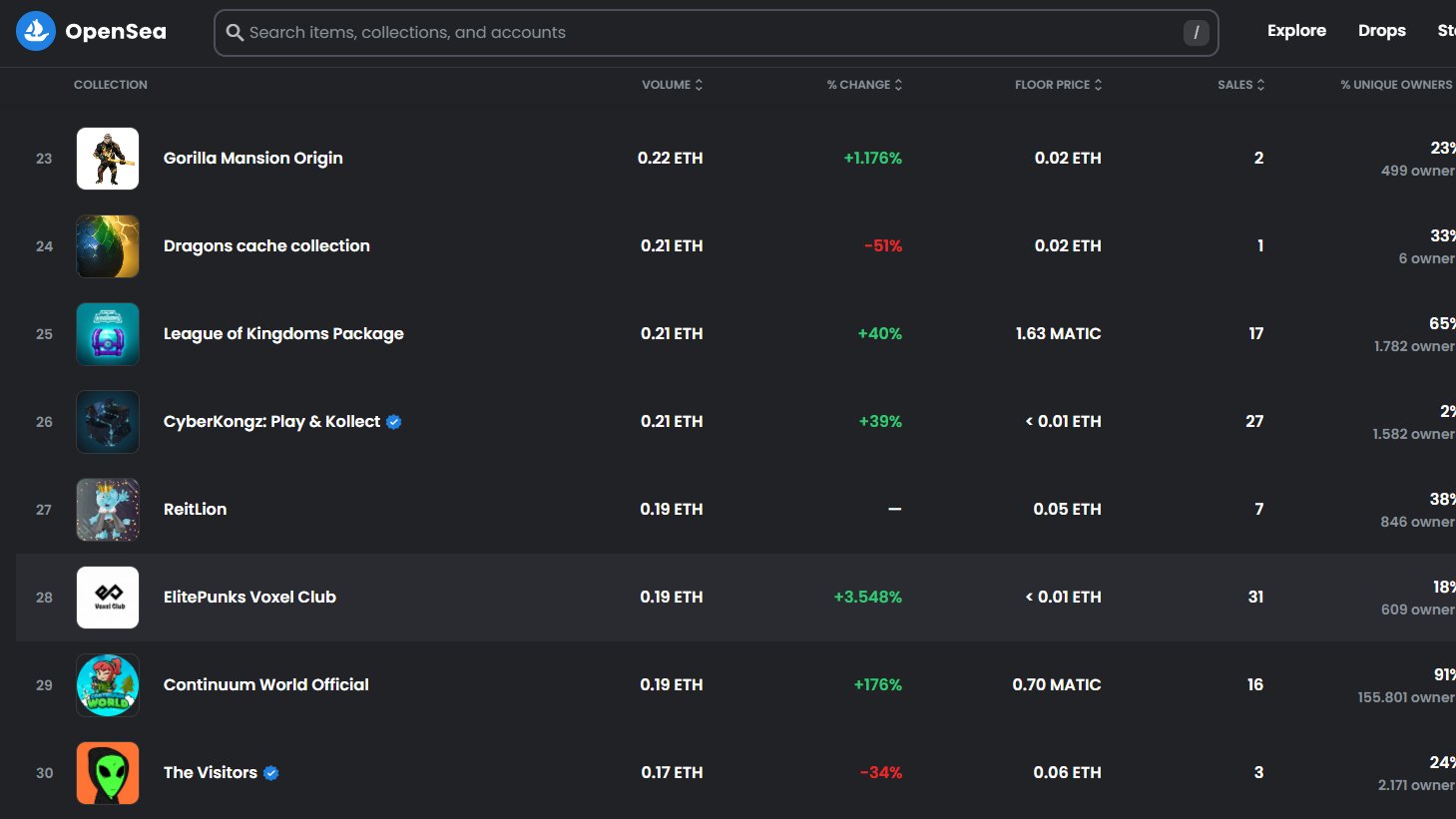Screen dimensions: 1456x819
Task: Click -34% change for The Visitors
Action: coord(881,772)
